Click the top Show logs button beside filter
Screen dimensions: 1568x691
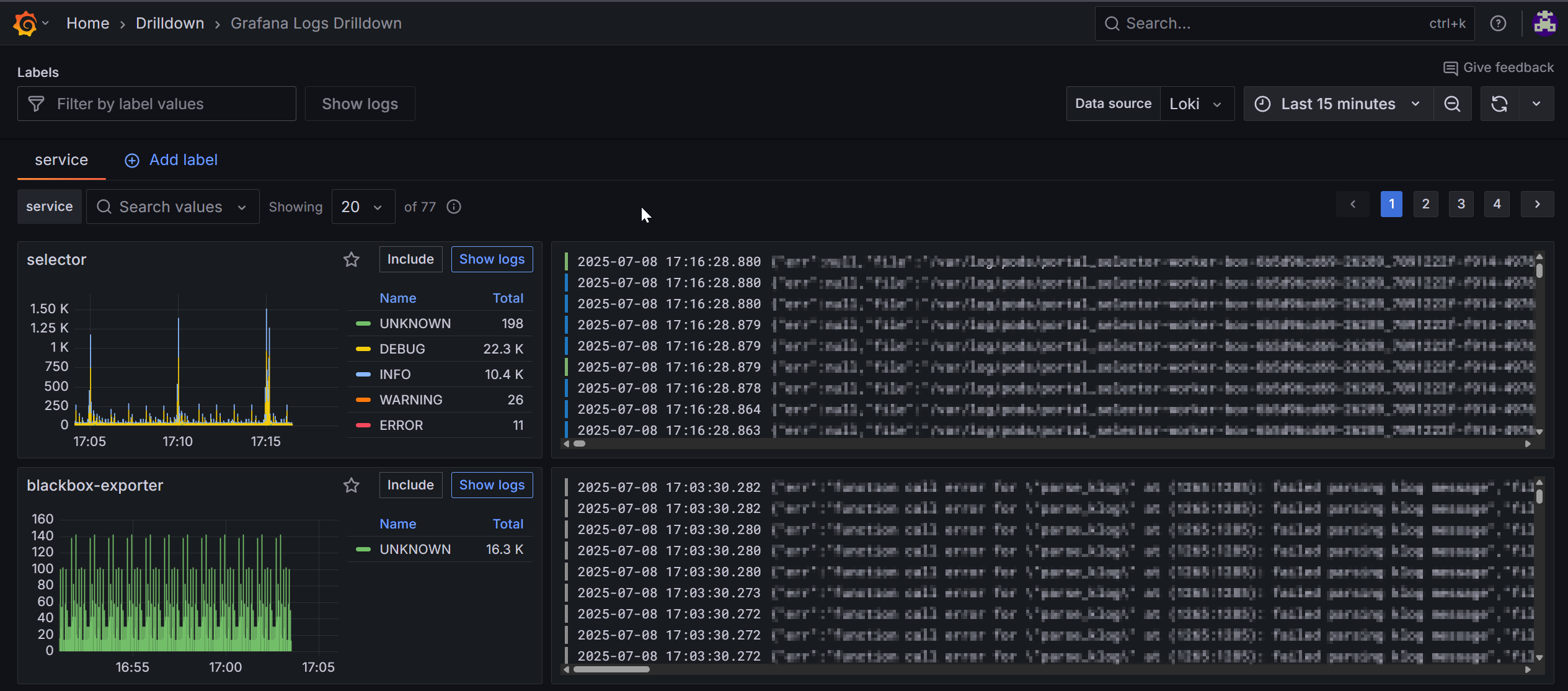(360, 104)
